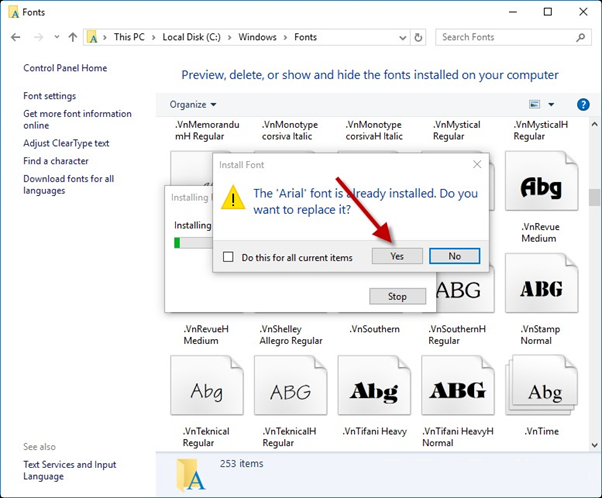
Task: Select the .VnRevue Medium font icon
Action: point(541,181)
